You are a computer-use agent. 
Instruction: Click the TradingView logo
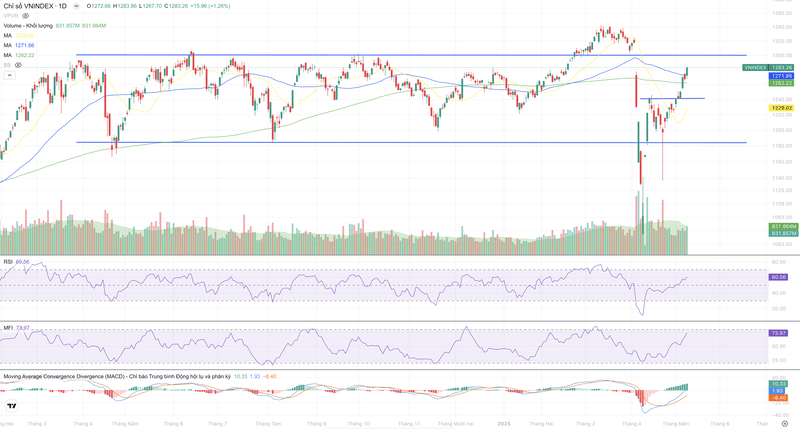[x=11, y=406]
